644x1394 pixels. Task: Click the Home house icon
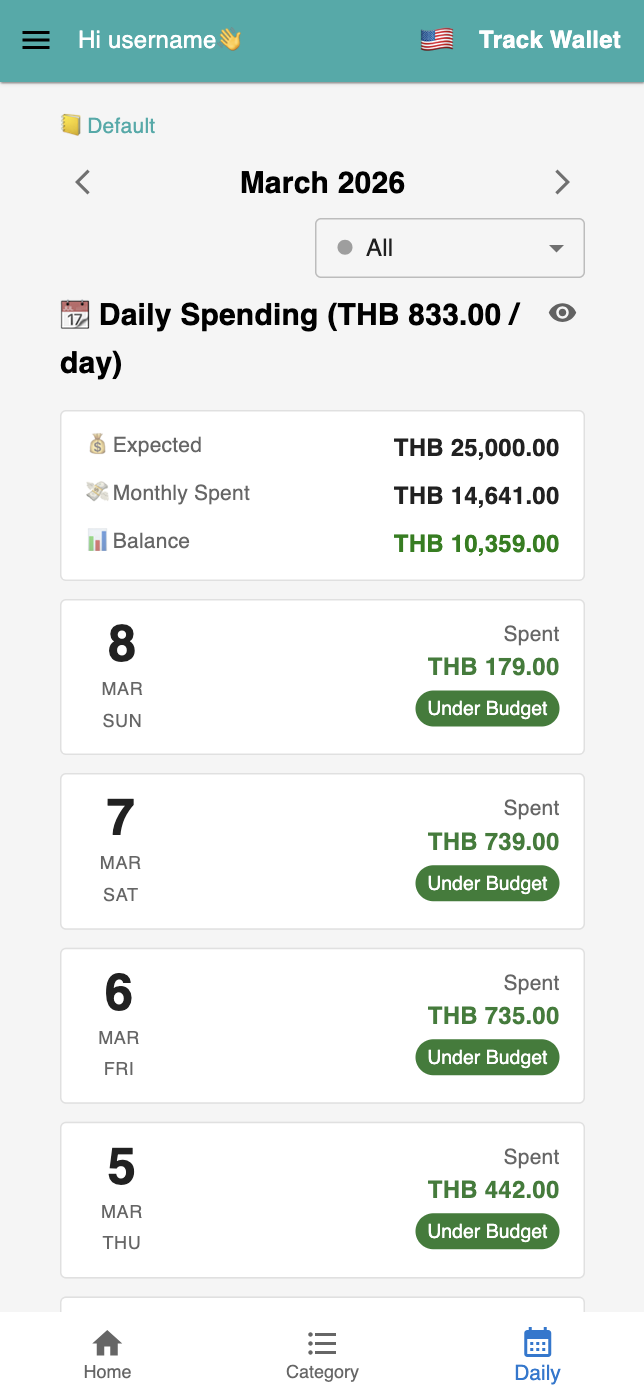click(x=107, y=1343)
